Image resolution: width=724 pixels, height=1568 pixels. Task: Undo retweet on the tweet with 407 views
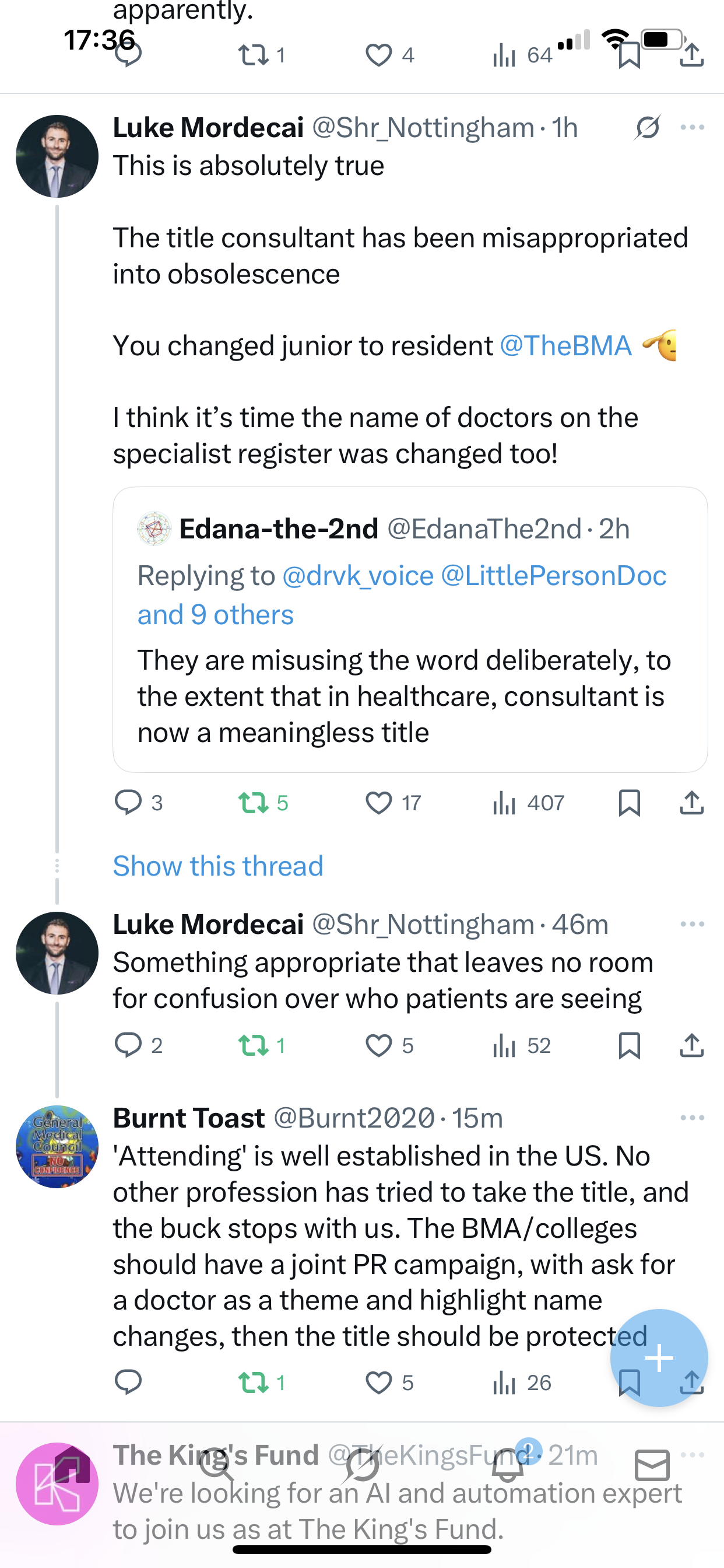253,803
